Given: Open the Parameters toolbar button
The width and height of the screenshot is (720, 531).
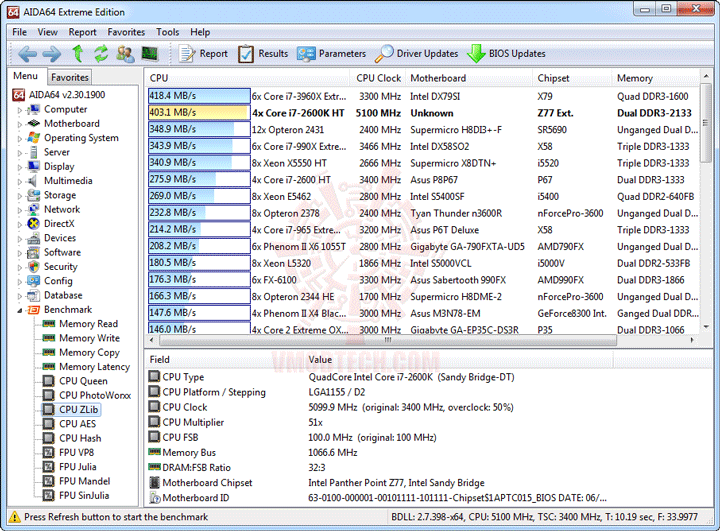Looking at the screenshot, I should (332, 54).
